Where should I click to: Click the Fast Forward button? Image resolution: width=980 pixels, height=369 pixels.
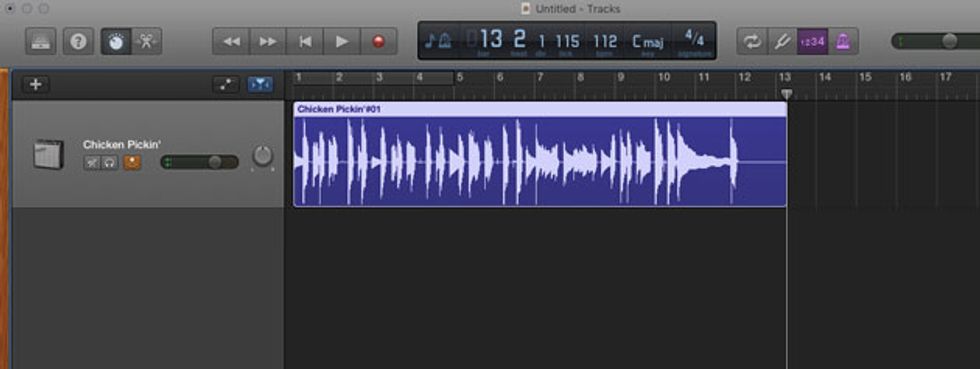268,41
